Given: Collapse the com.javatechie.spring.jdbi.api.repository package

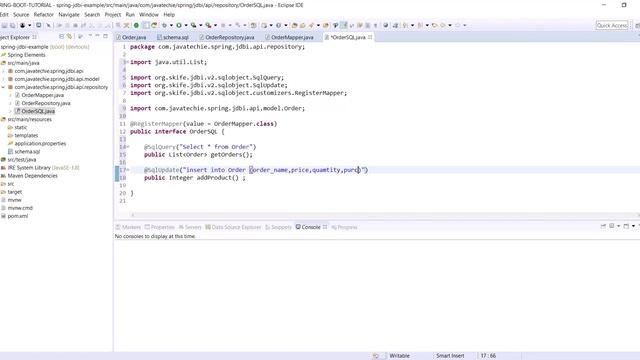Looking at the screenshot, I should tap(3, 87).
